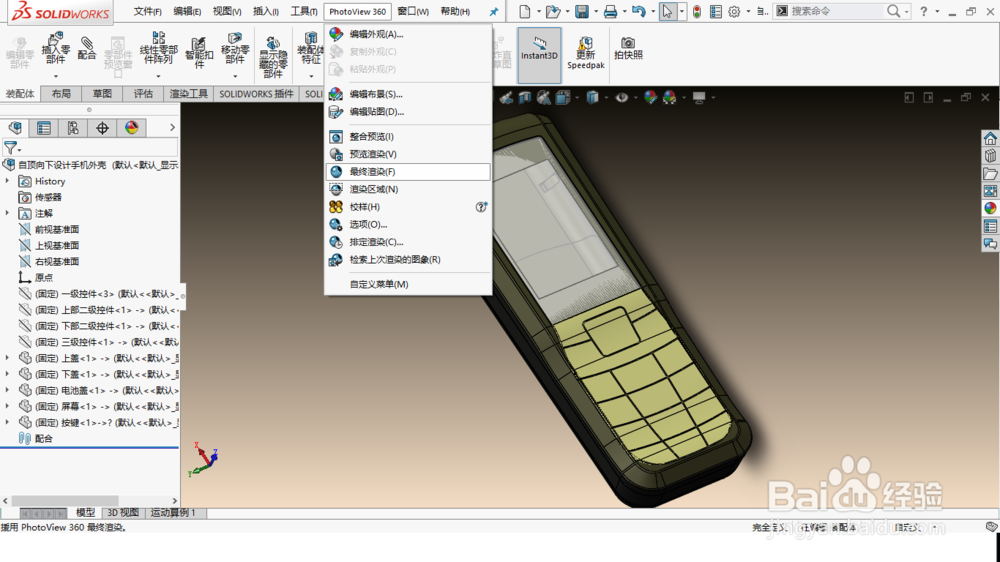
Task: Open File Explorer folder in task pane
Action: [990, 174]
